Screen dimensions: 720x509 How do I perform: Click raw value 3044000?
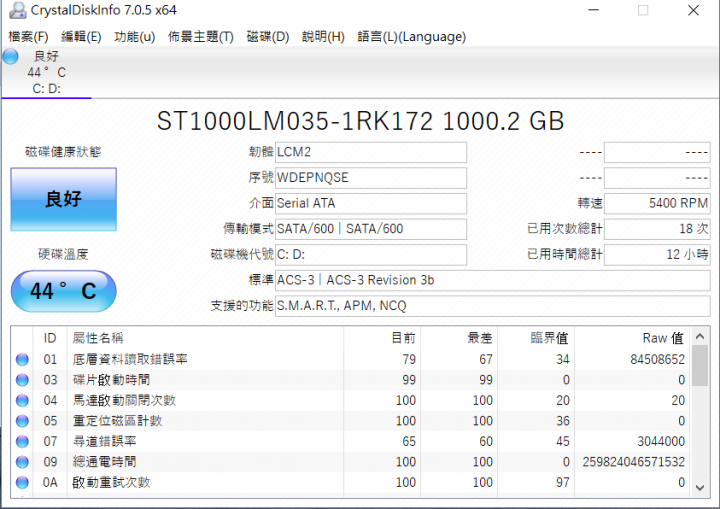tap(661, 441)
